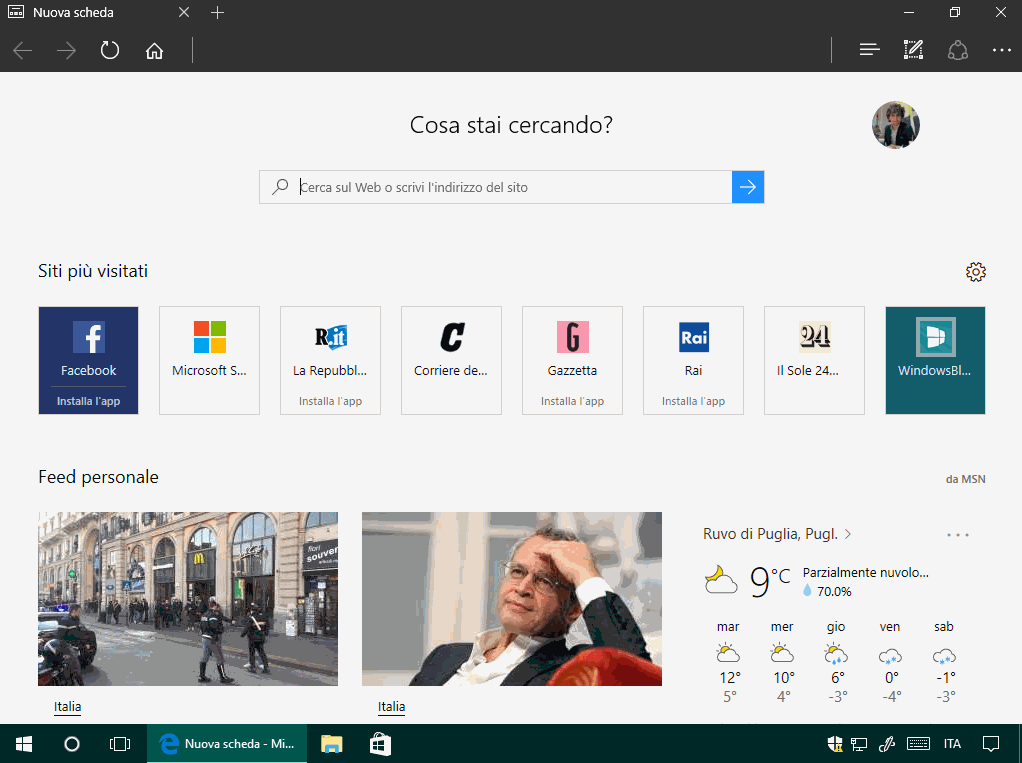Go back to the previous page

coord(23,51)
